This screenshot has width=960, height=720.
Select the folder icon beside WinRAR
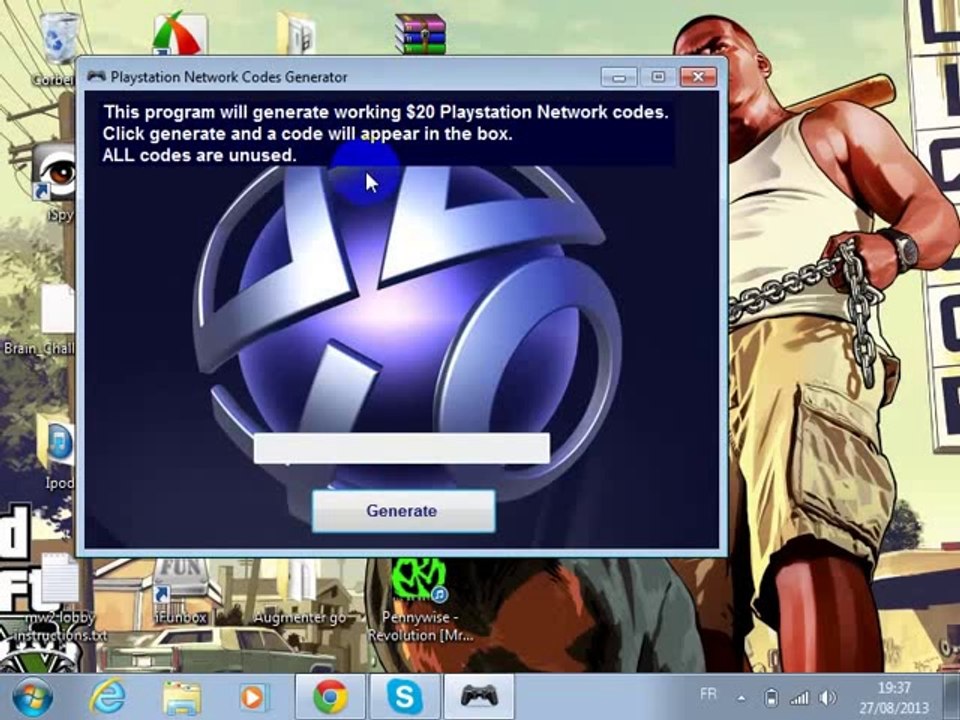(296, 33)
